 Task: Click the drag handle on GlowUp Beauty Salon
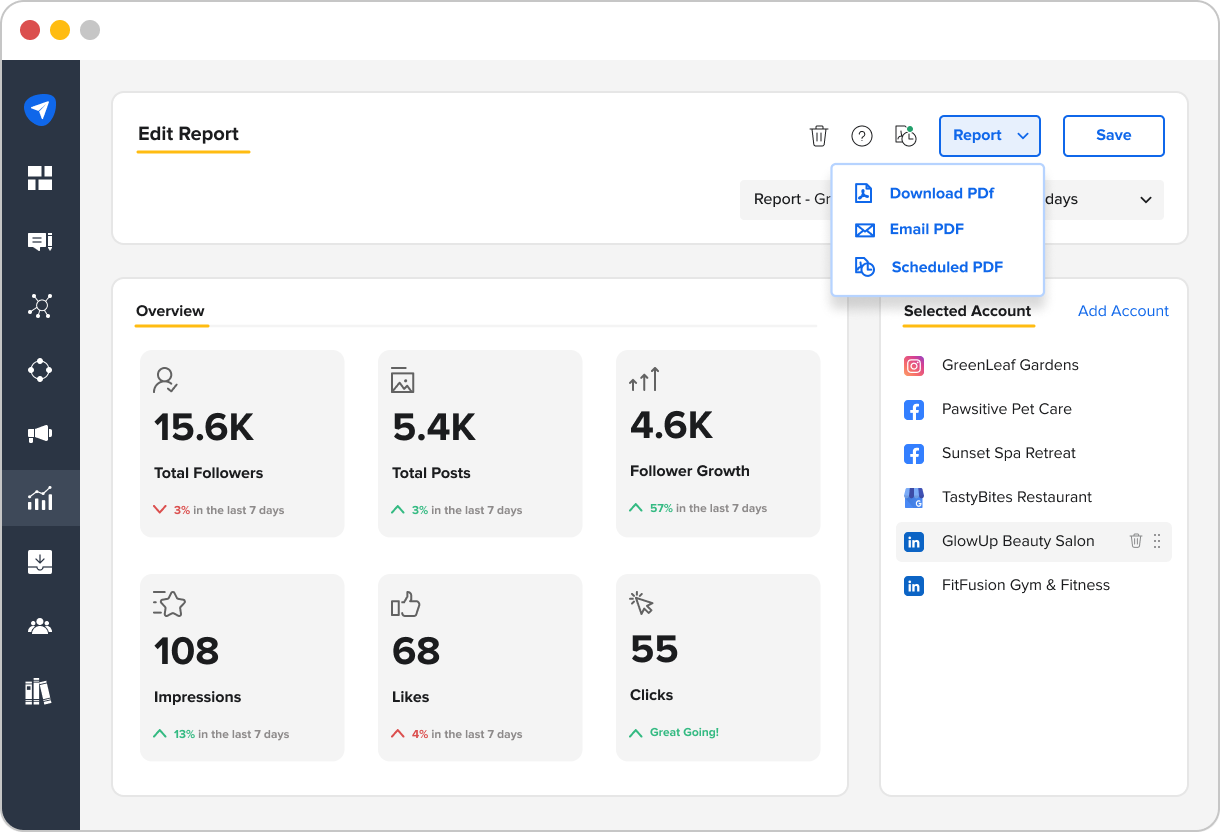1157,541
